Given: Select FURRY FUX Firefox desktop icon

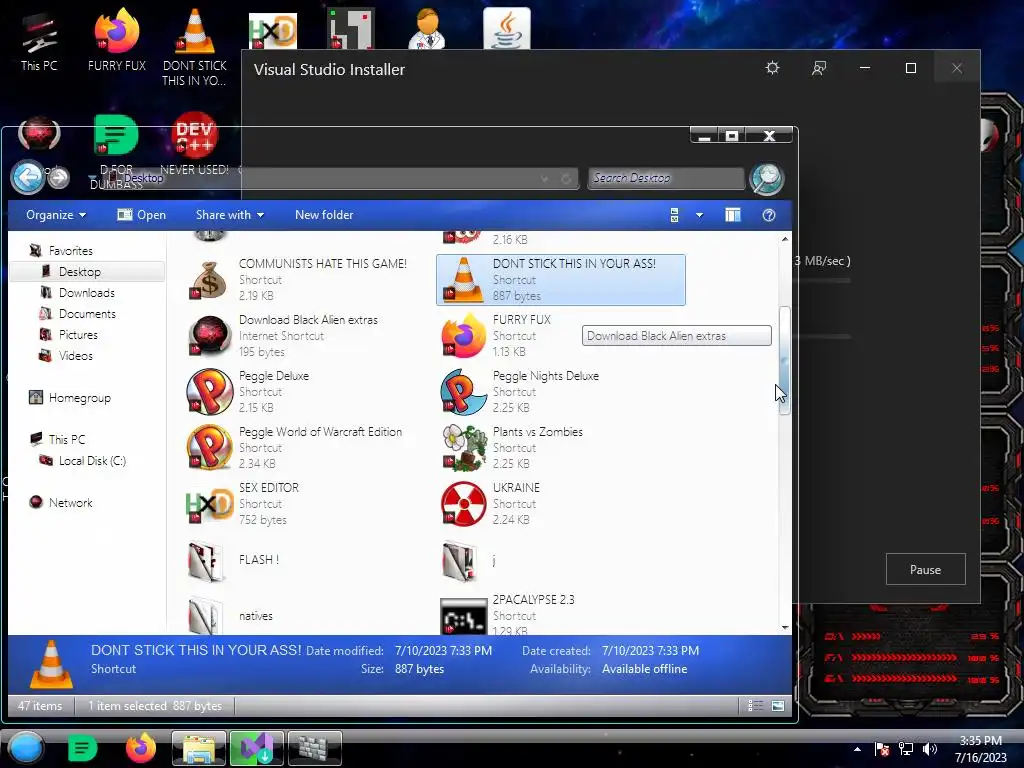Looking at the screenshot, I should point(117,40).
